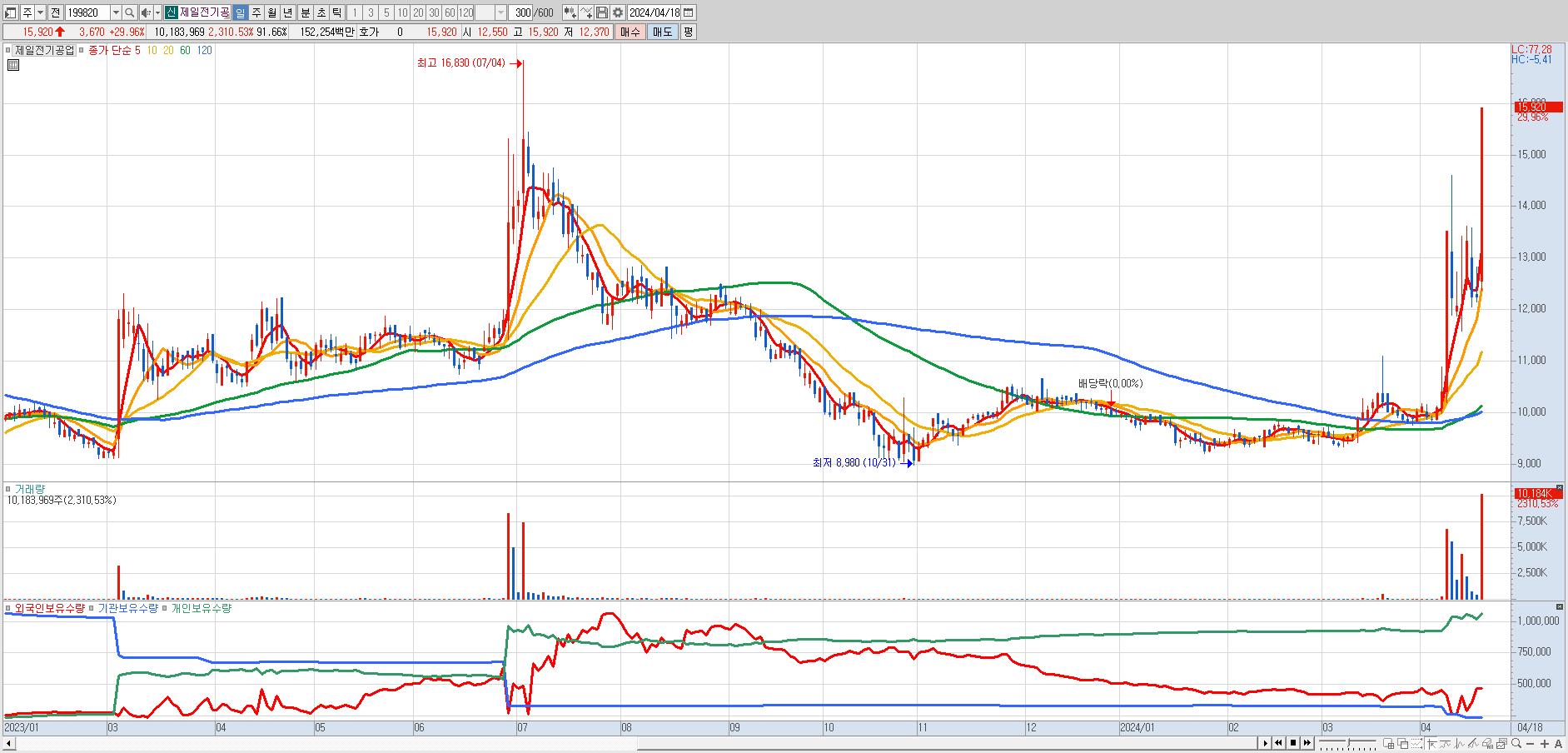This screenshot has height=753, width=1568.
Task: Click the speaker sound alert icon
Action: tap(146, 12)
